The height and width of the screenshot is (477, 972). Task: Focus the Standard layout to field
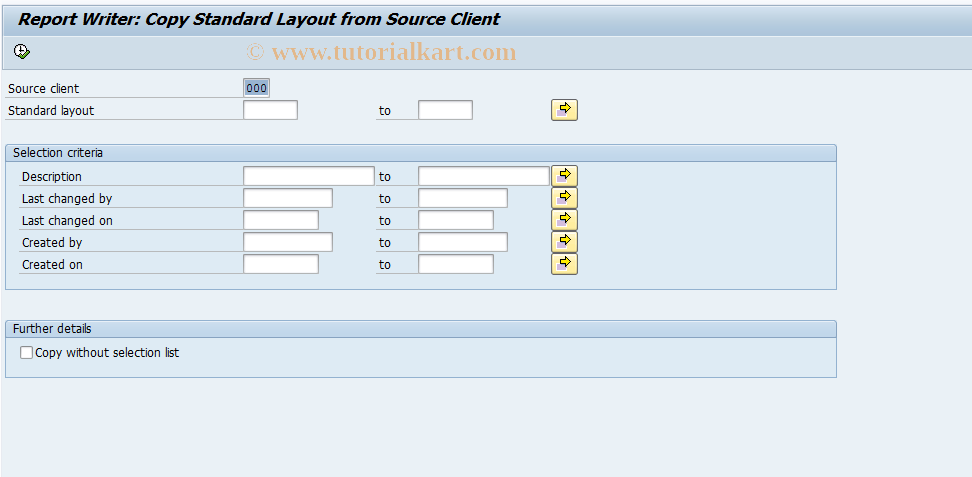[445, 110]
